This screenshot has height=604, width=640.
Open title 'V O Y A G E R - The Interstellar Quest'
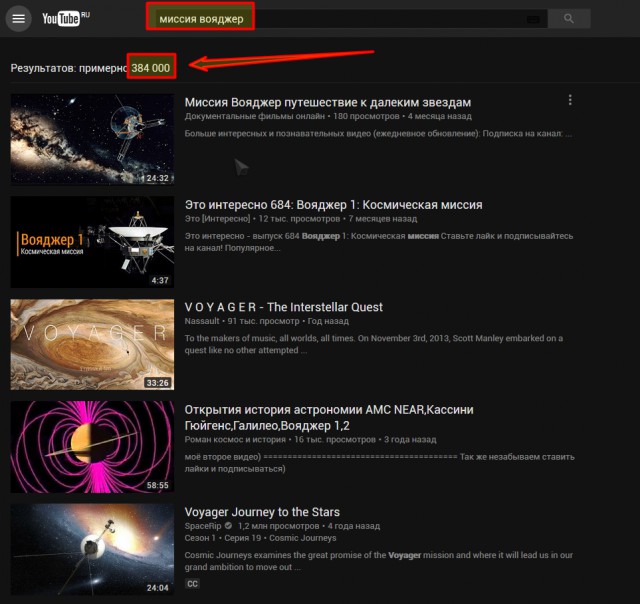pyautogui.click(x=284, y=307)
